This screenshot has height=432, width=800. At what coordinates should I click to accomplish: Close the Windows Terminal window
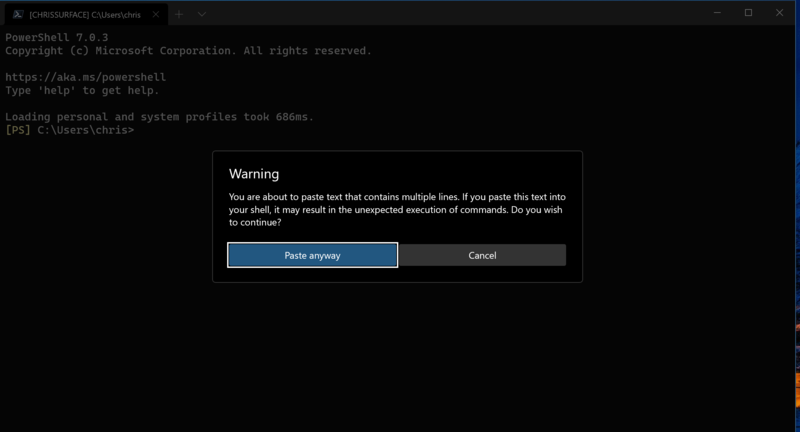[x=779, y=13]
